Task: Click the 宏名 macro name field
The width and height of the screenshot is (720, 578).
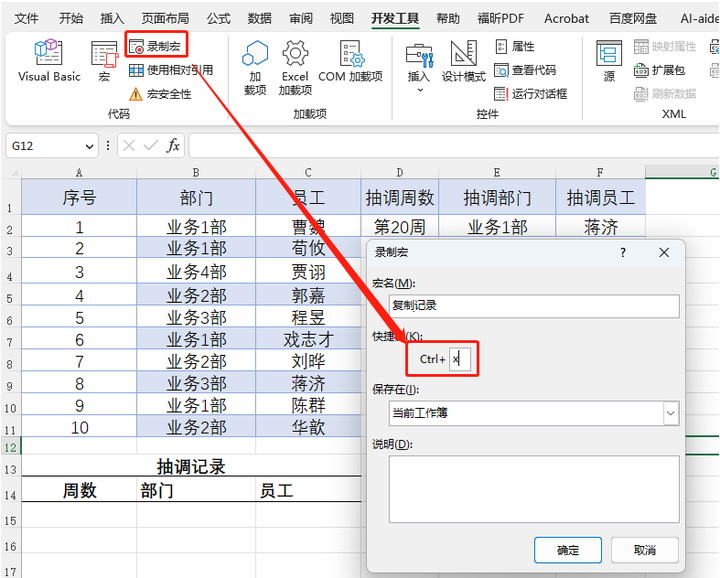Action: click(534, 306)
